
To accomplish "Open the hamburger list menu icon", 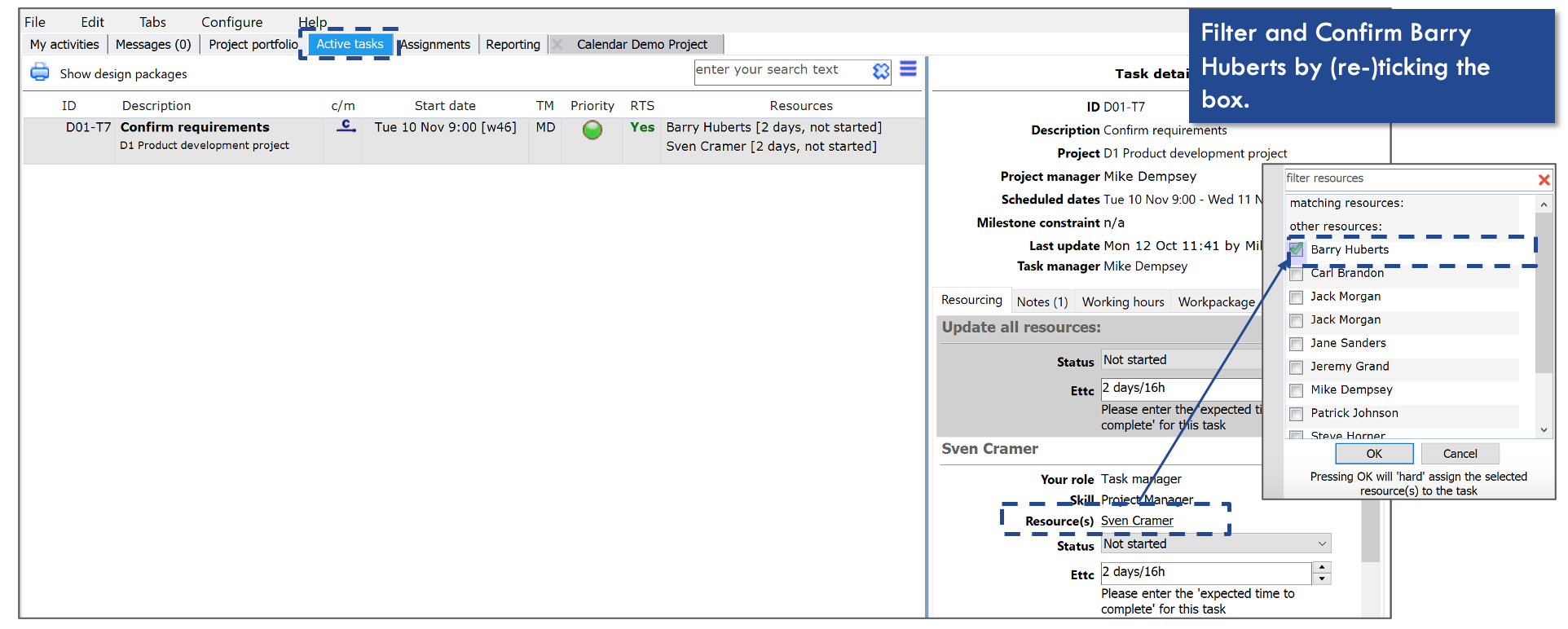I will [908, 69].
